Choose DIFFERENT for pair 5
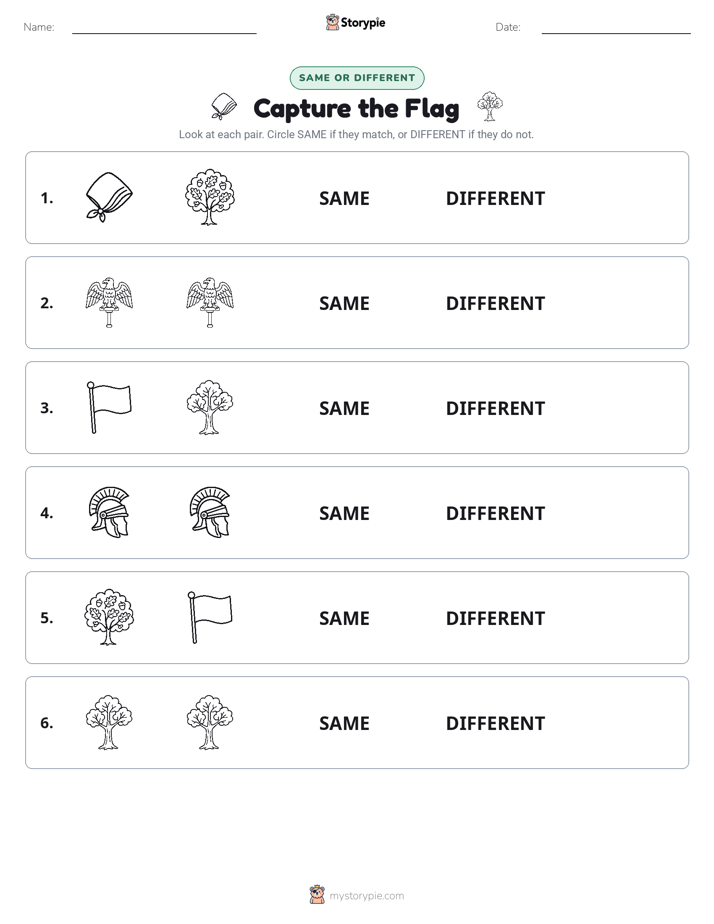Viewport: 714px width, 924px height. tap(495, 618)
